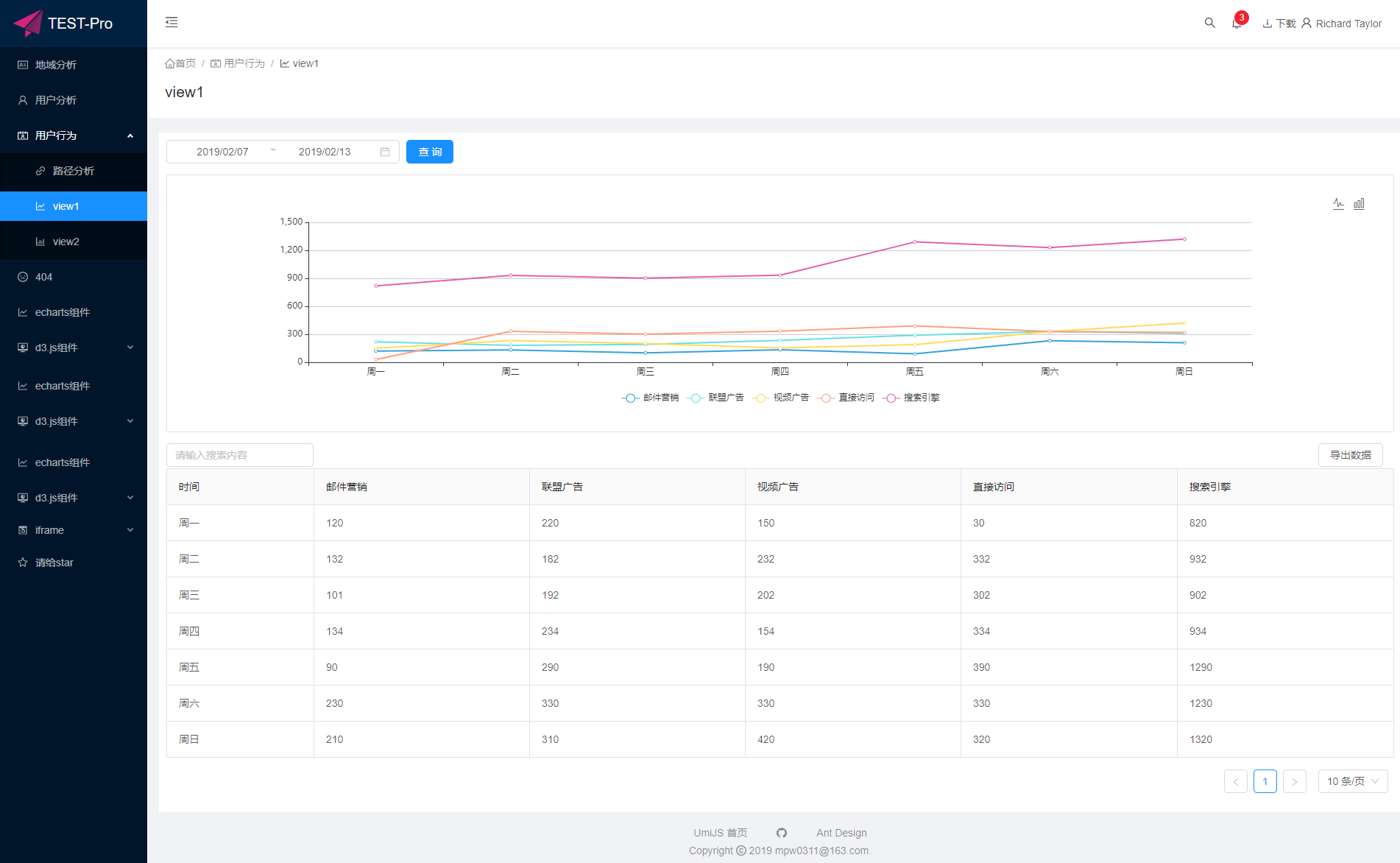Viewport: 1400px width, 863px height.
Task: Click the 搜索引擎 column header
Action: click(x=1285, y=487)
